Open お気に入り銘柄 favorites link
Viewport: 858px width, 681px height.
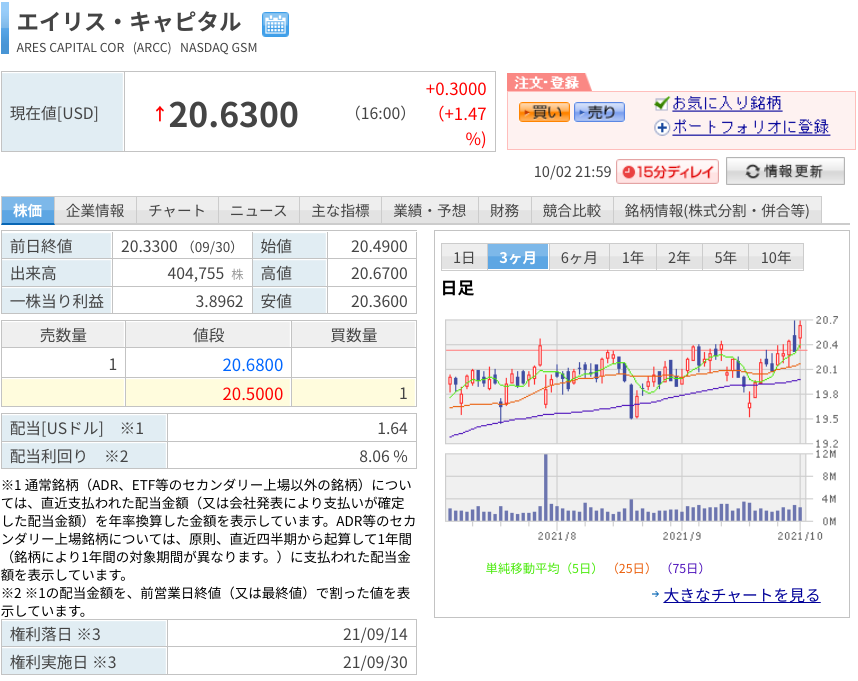tap(727, 103)
